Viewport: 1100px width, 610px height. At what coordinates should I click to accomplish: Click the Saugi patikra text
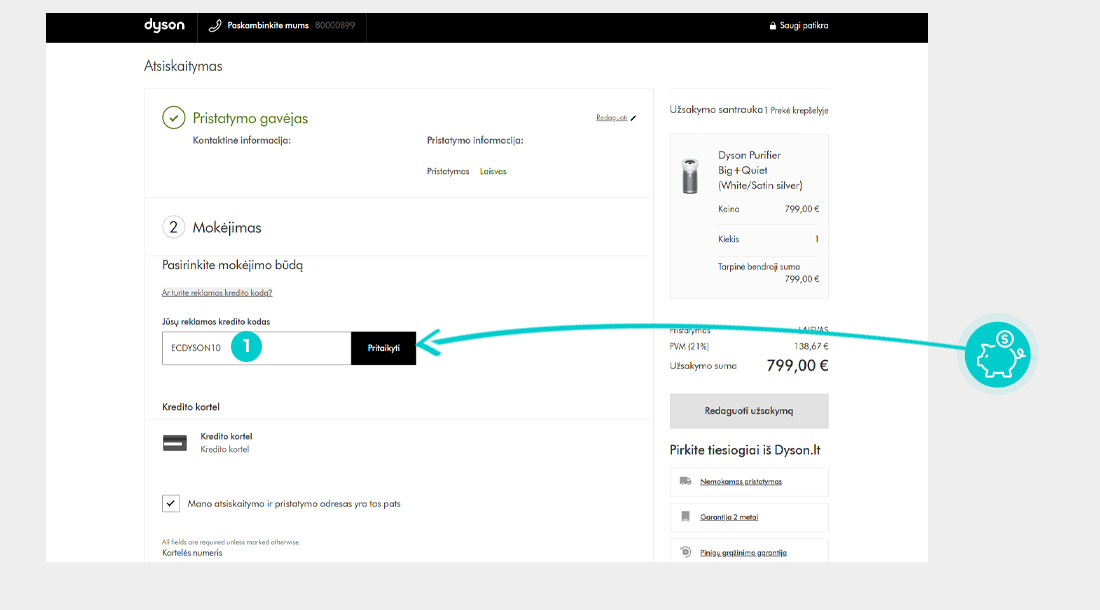804,26
